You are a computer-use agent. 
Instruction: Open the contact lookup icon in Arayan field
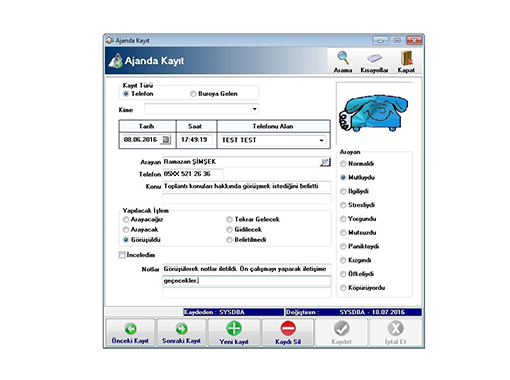pos(325,162)
